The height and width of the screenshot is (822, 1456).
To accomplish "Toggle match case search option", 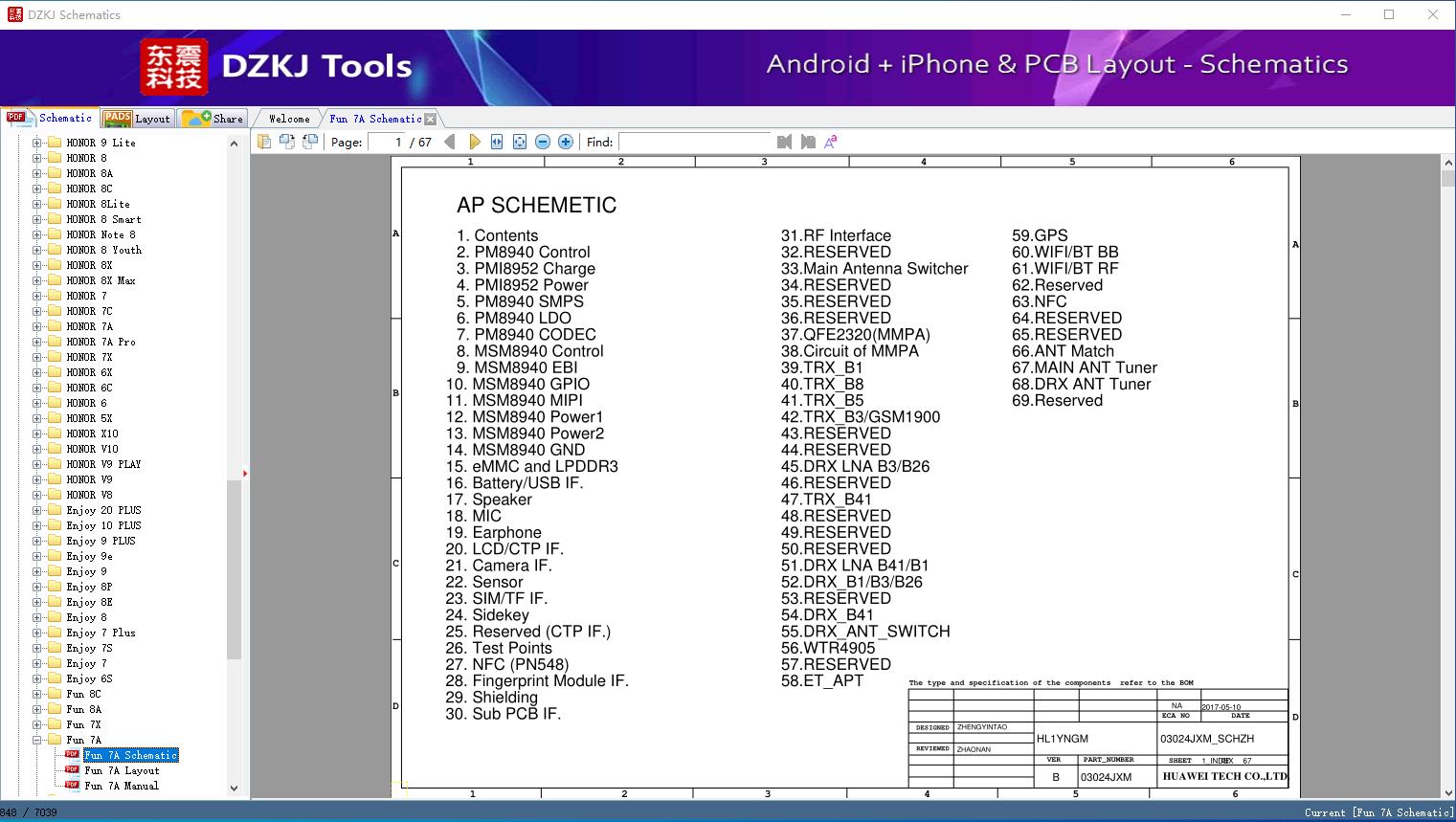I will [831, 142].
